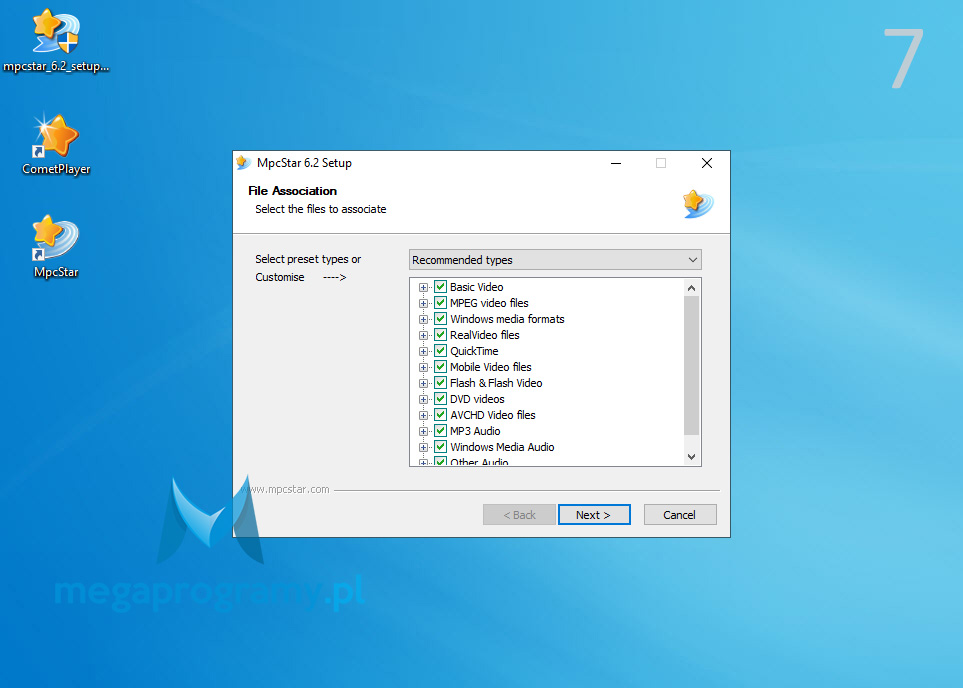
Task: Select the DVD videos label
Action: (x=477, y=399)
